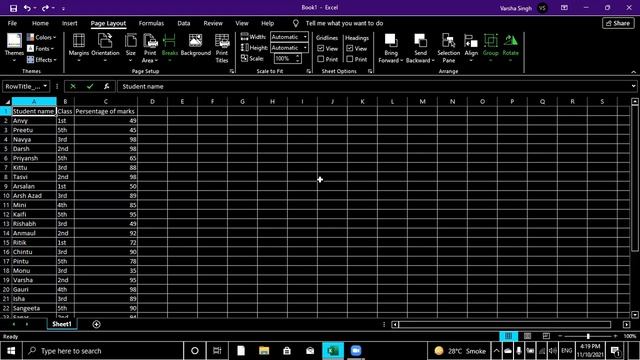The image size is (640, 360).
Task: Collapse the ribbon with the chevron
Action: pyautogui.click(x=633, y=72)
